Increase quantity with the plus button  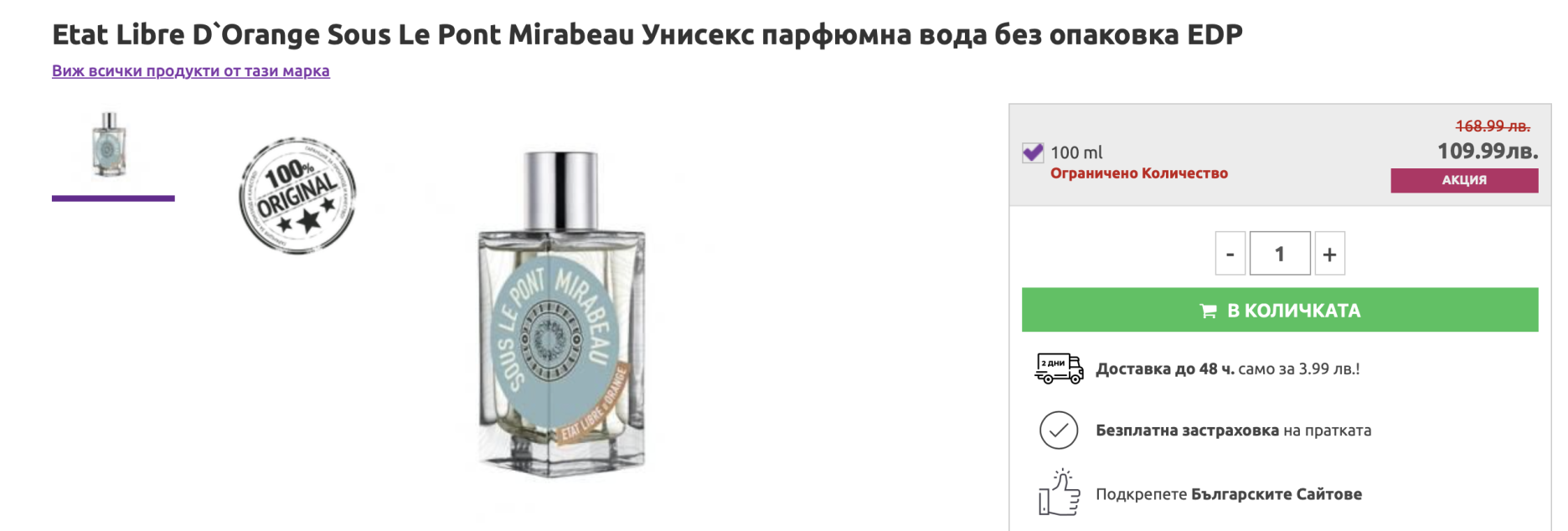pos(1330,254)
